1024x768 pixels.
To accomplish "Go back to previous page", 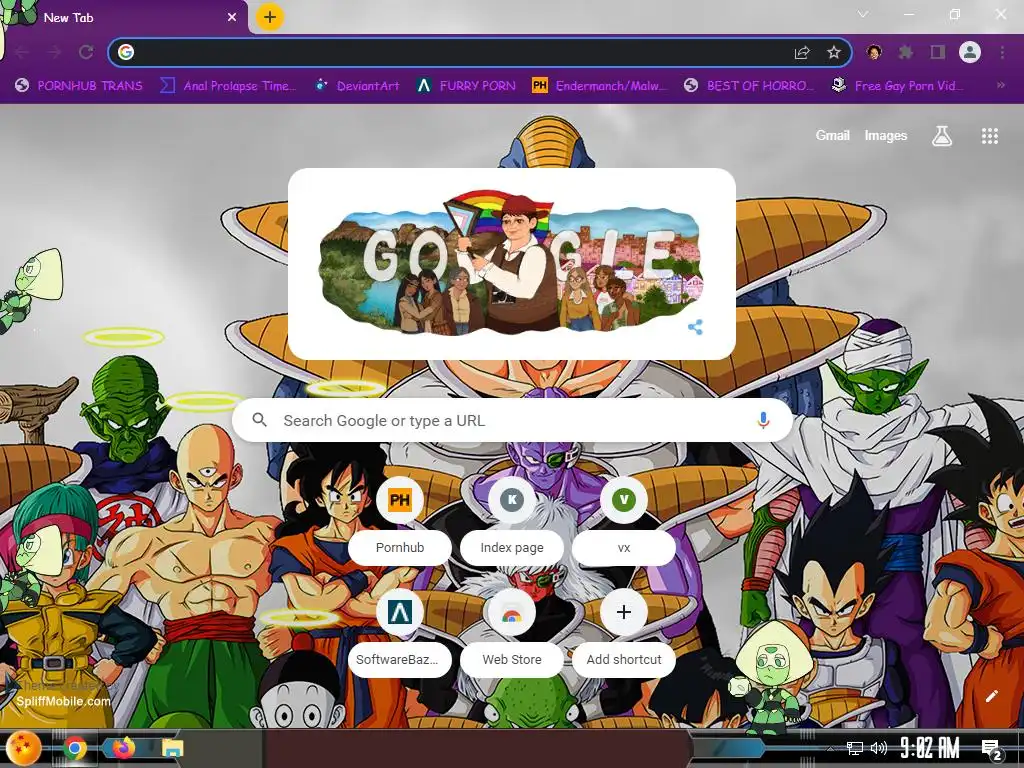I will click(22, 52).
